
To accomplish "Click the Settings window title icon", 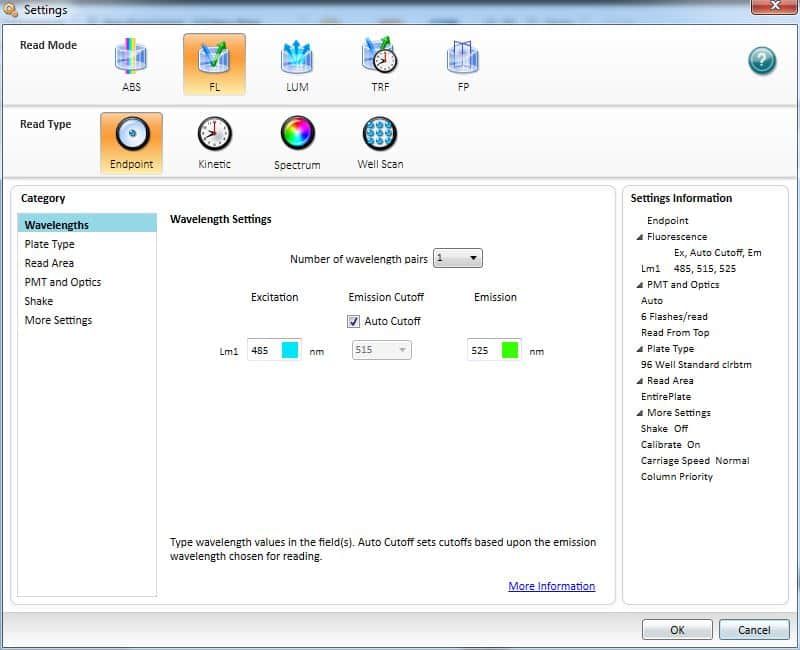I will pyautogui.click(x=10, y=9).
